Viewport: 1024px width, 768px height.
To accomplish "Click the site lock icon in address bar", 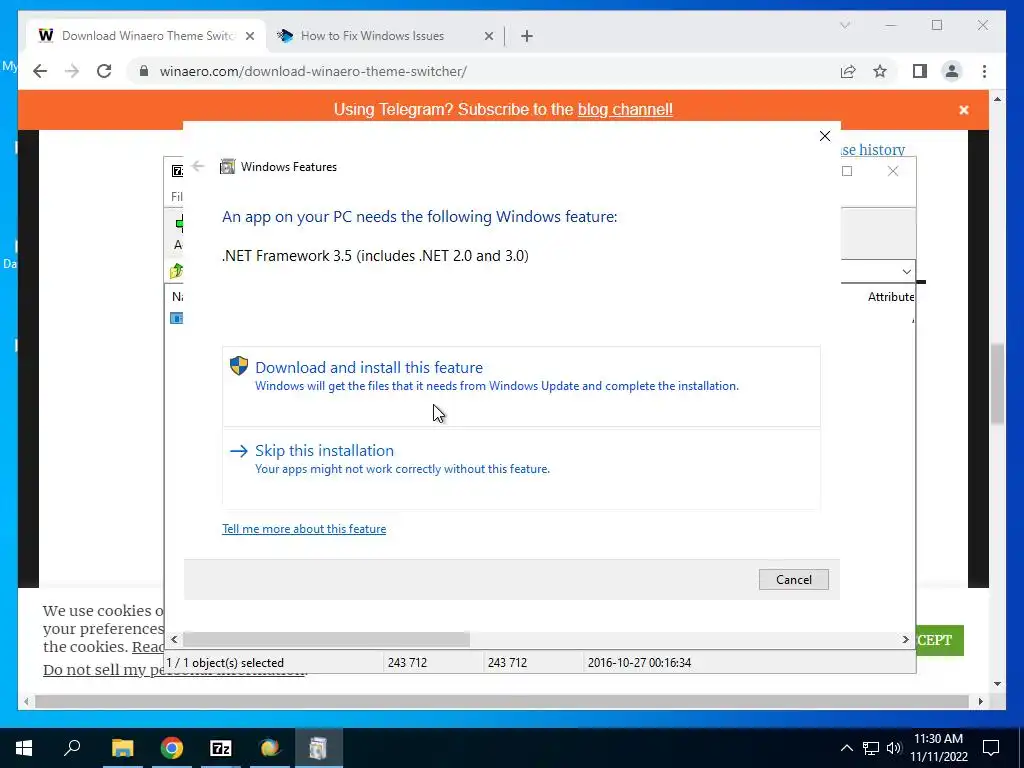I will [x=144, y=71].
